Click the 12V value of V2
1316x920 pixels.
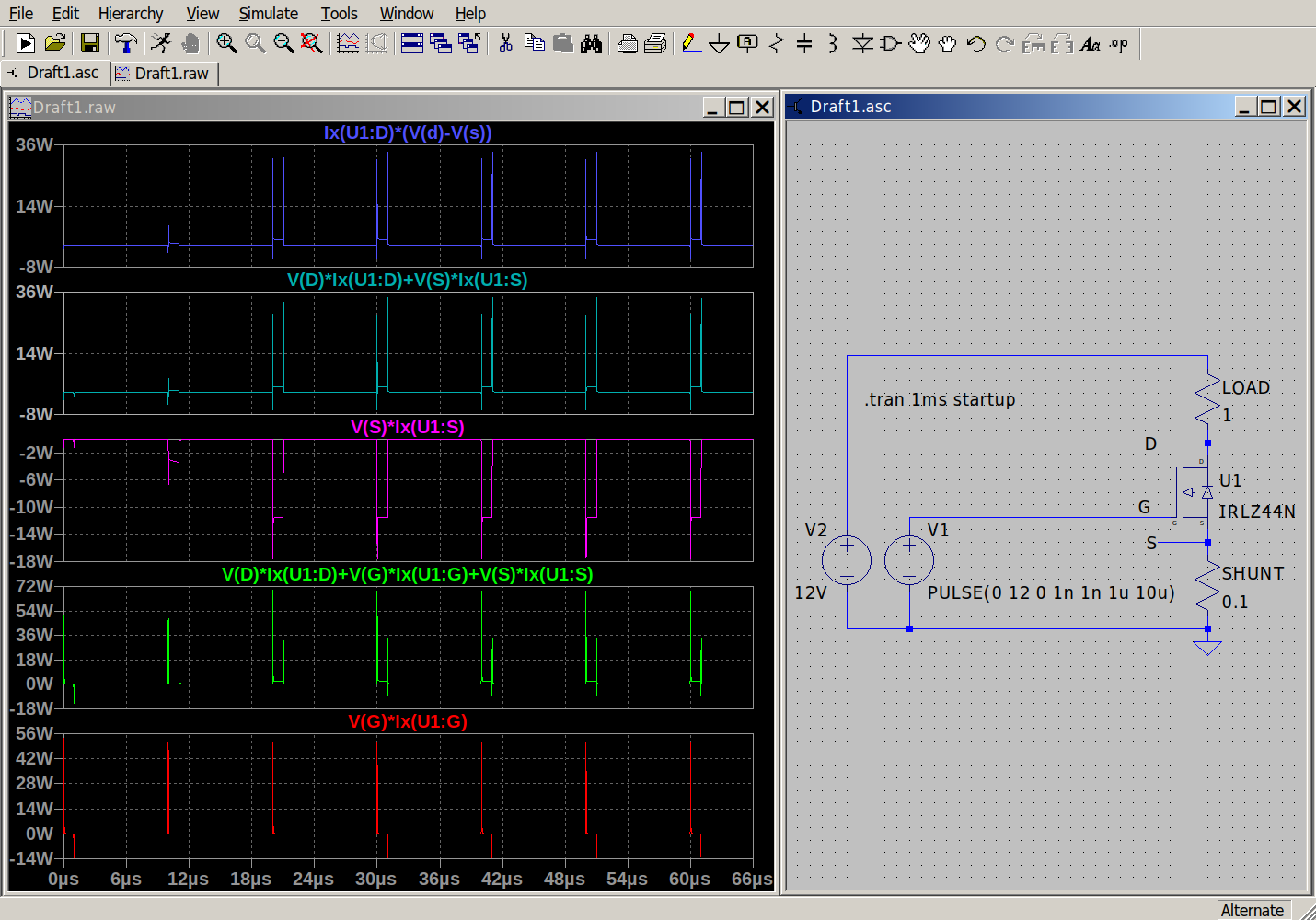point(811,592)
